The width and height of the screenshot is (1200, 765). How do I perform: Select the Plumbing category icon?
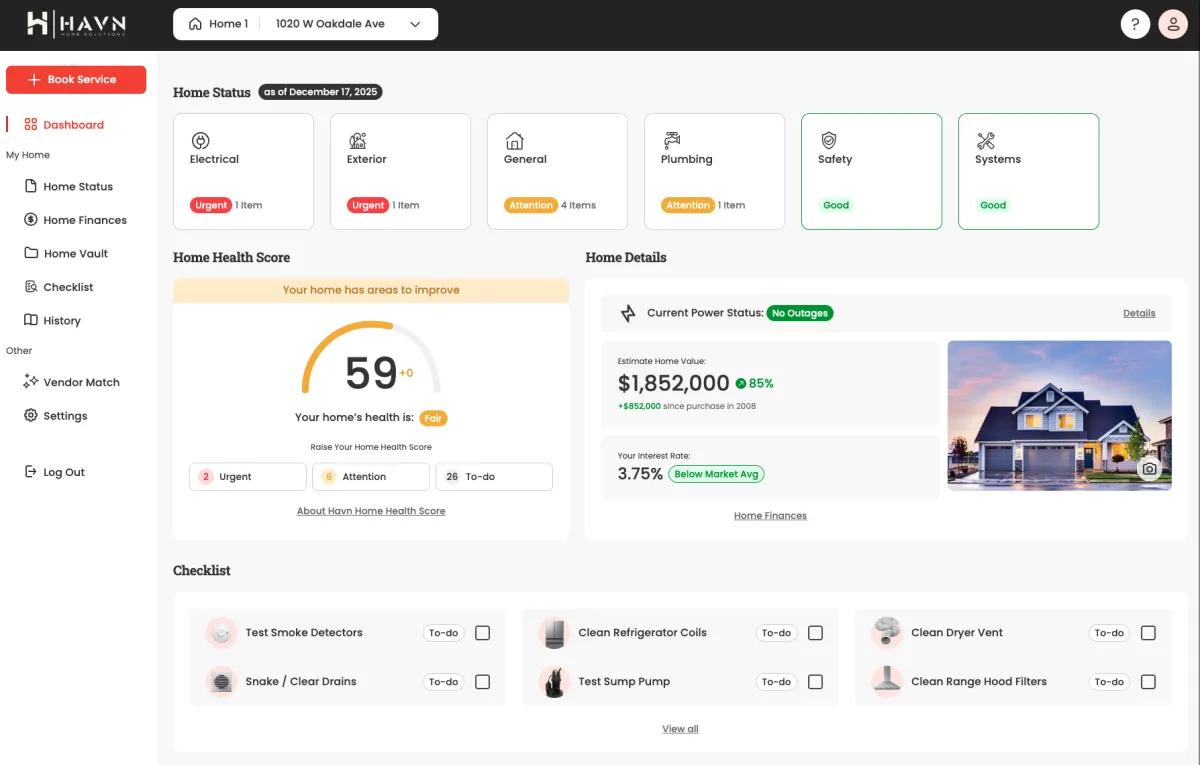click(672, 141)
